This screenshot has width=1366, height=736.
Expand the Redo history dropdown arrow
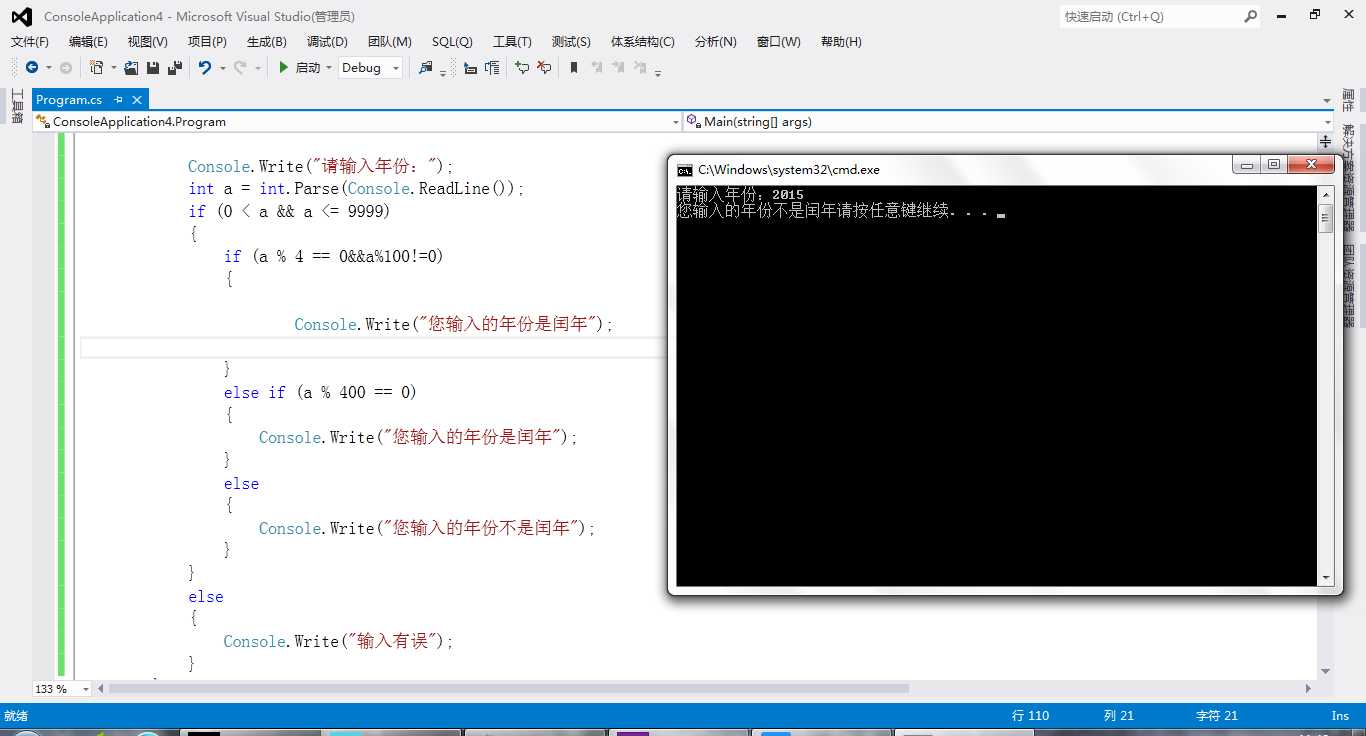coord(257,68)
